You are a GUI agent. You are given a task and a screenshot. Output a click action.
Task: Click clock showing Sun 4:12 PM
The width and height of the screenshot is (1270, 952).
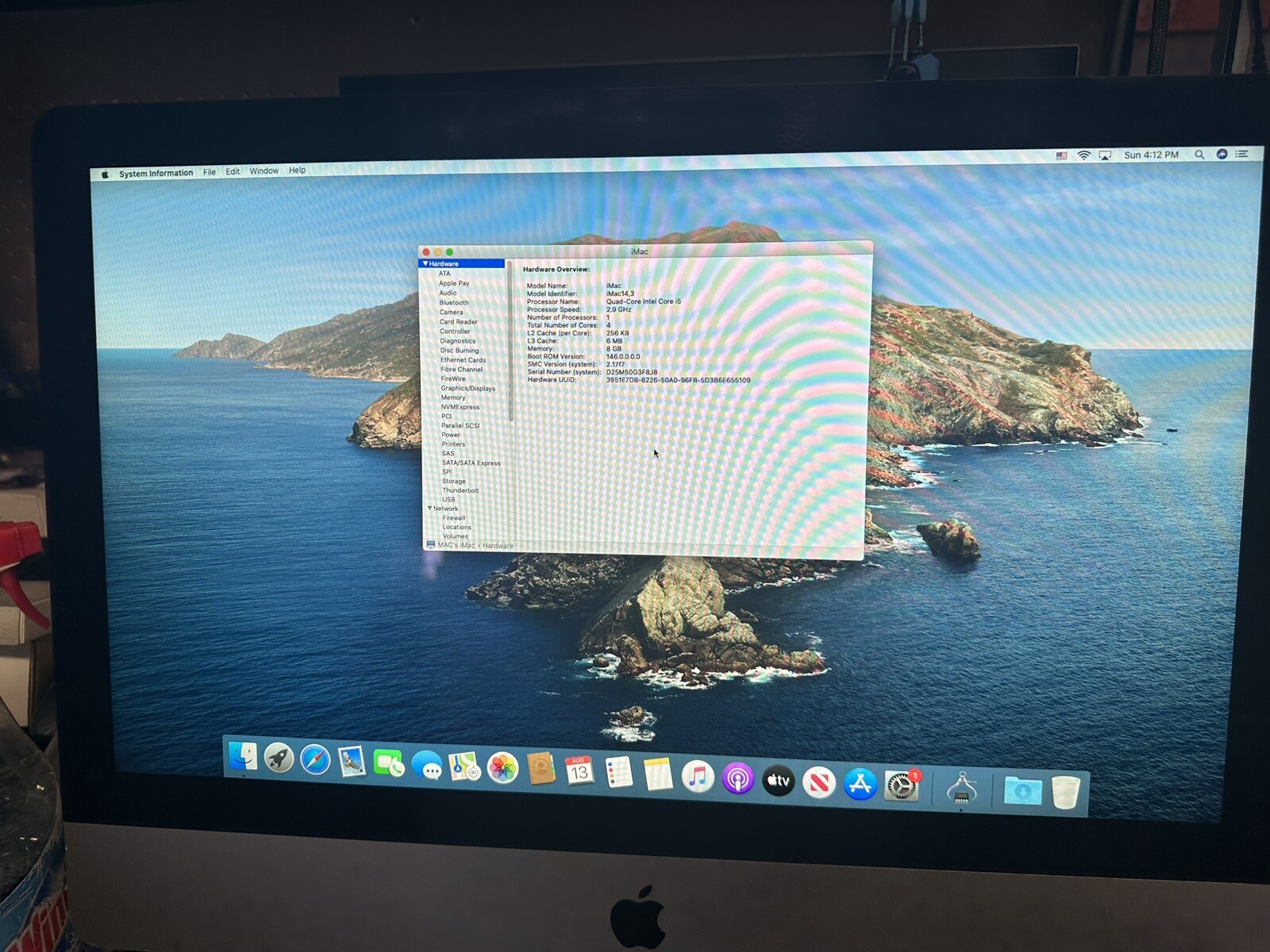point(1151,155)
